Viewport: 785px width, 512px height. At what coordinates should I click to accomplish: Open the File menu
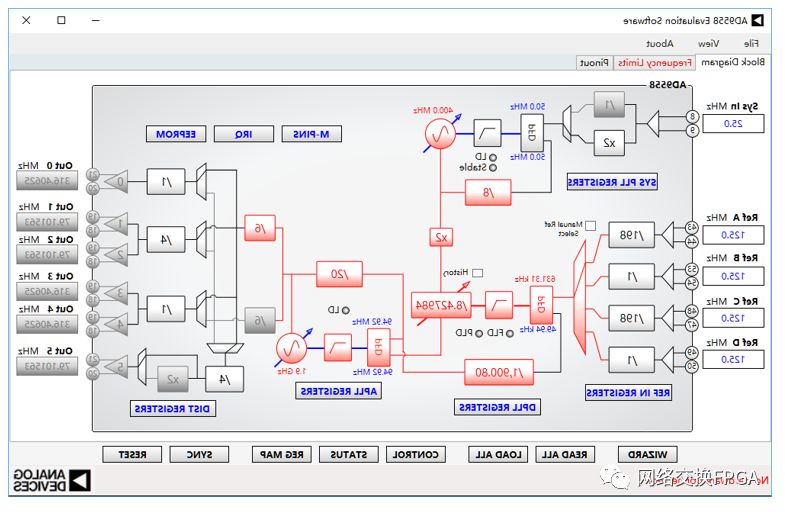(751, 44)
